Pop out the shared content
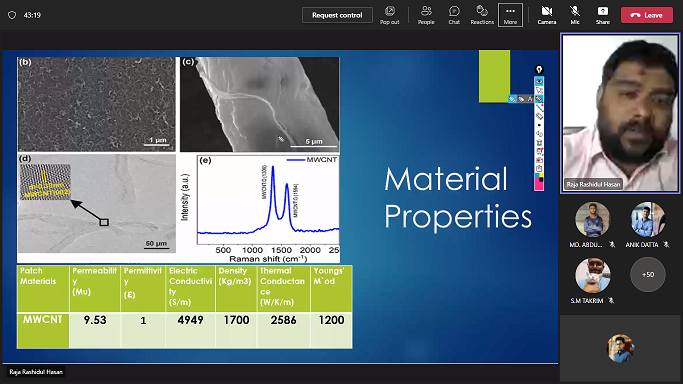Image resolution: width=683 pixels, height=384 pixels. point(389,15)
